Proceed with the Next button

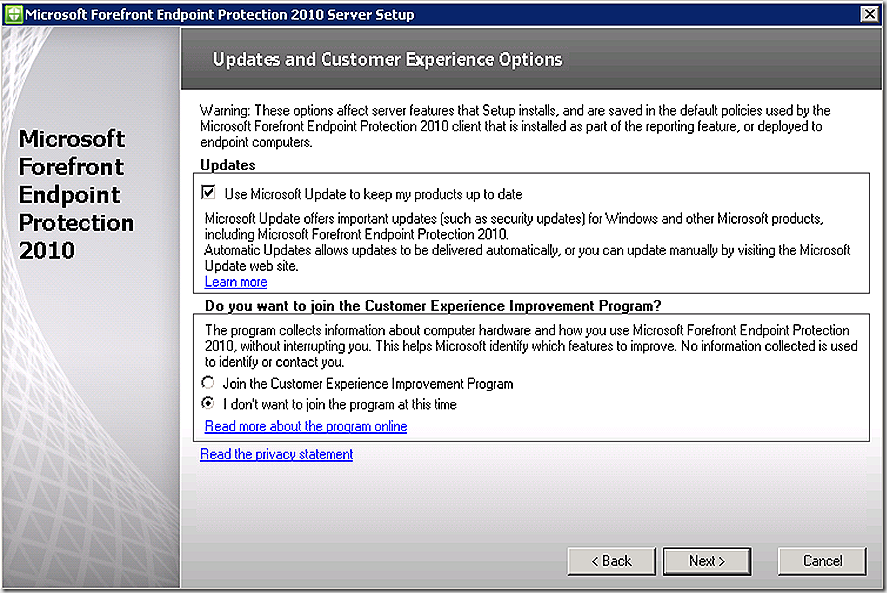pos(707,561)
